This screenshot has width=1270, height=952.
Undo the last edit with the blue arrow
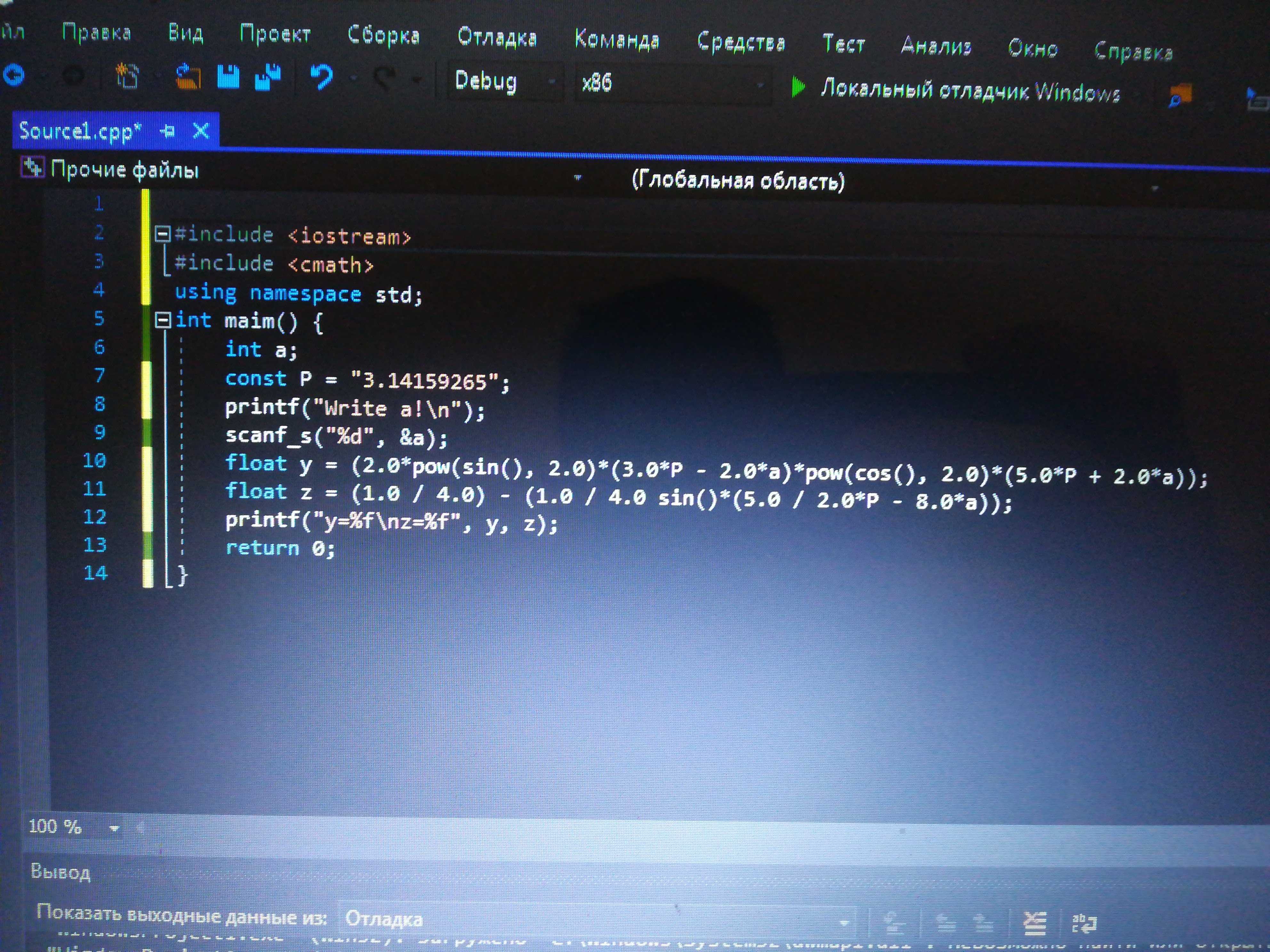tap(321, 77)
